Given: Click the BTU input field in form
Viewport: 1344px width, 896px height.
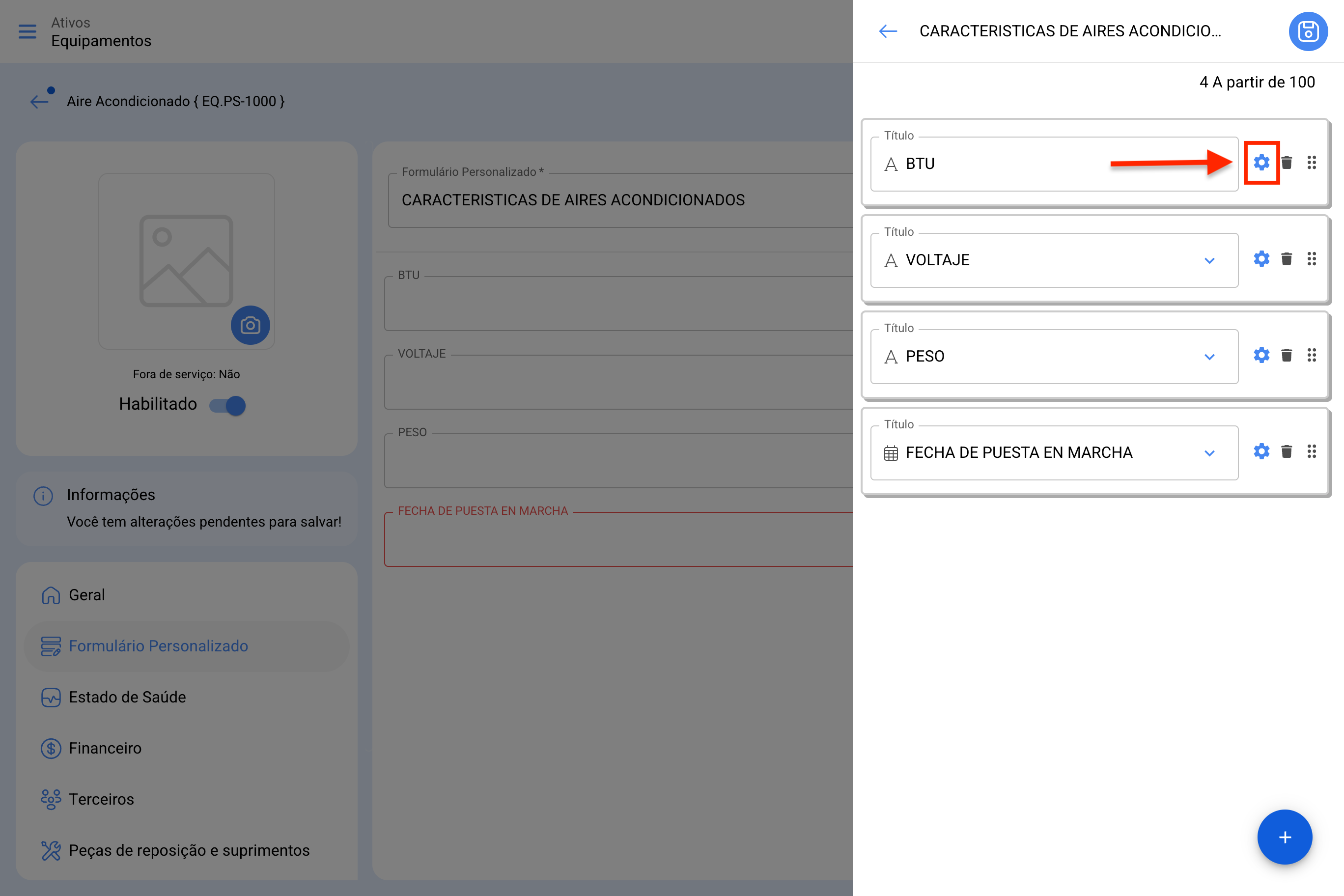Looking at the screenshot, I should [x=618, y=304].
